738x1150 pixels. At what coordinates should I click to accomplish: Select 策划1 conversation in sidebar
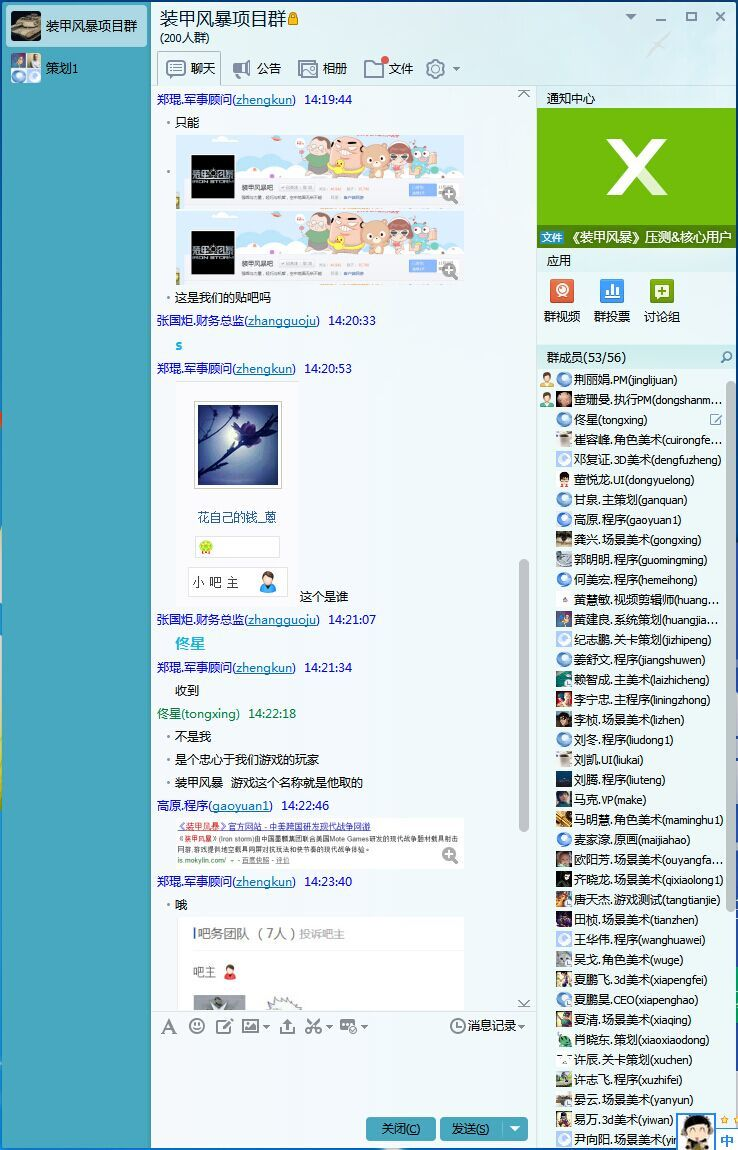76,67
